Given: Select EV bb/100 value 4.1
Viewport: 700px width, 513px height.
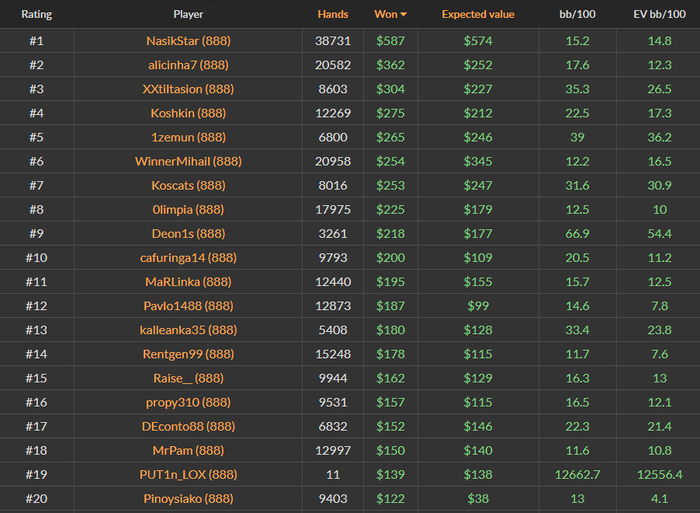Looking at the screenshot, I should (659, 499).
